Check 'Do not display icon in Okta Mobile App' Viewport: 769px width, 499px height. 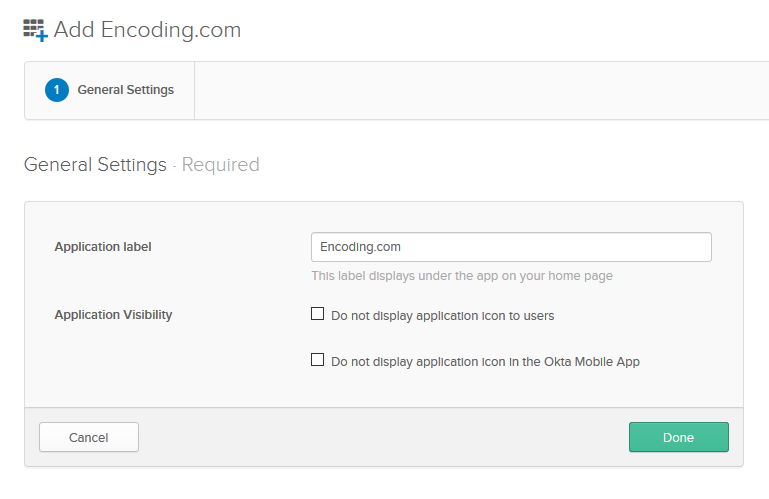(317, 360)
